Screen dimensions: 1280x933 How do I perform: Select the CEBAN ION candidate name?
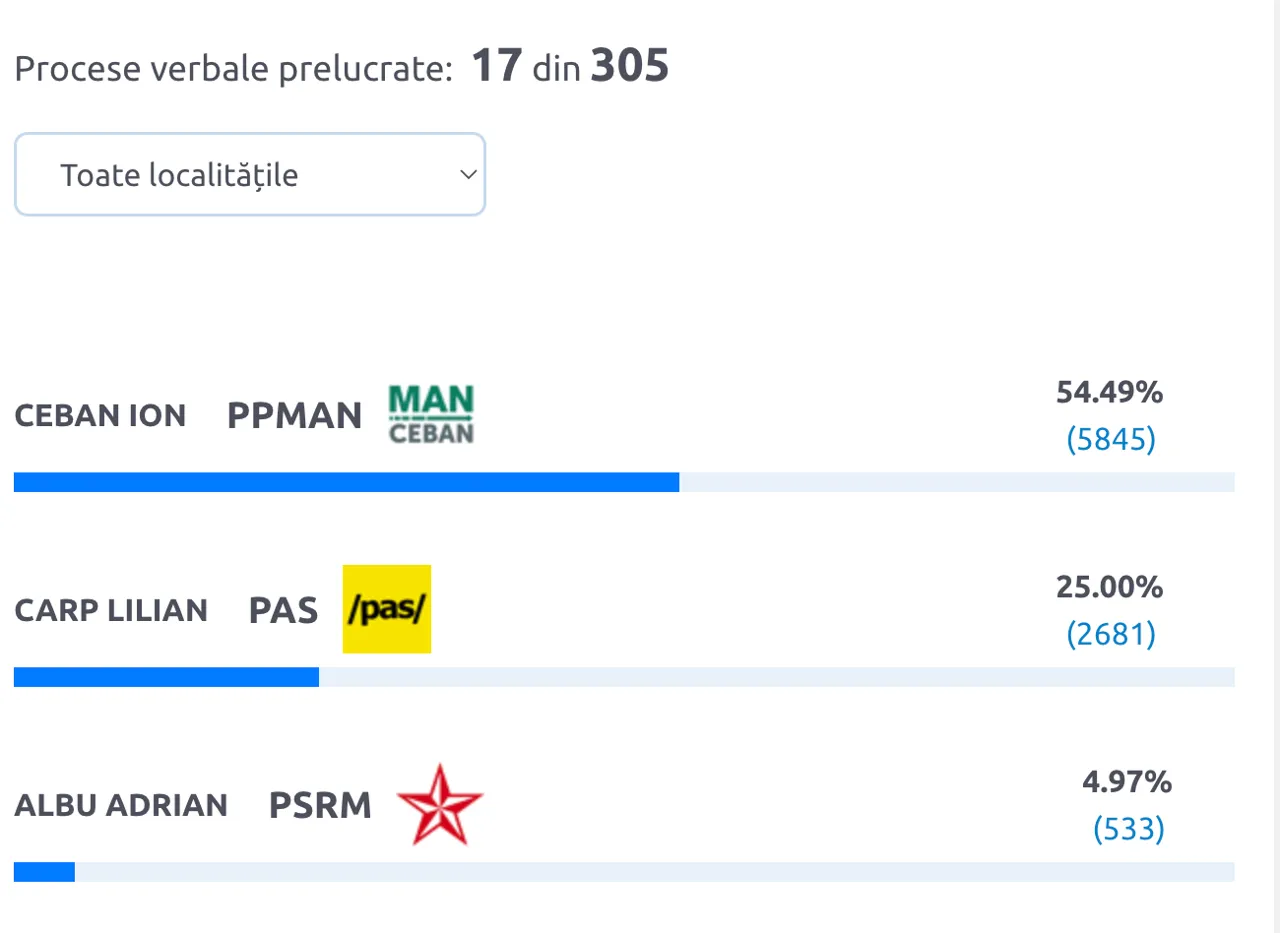click(x=100, y=416)
